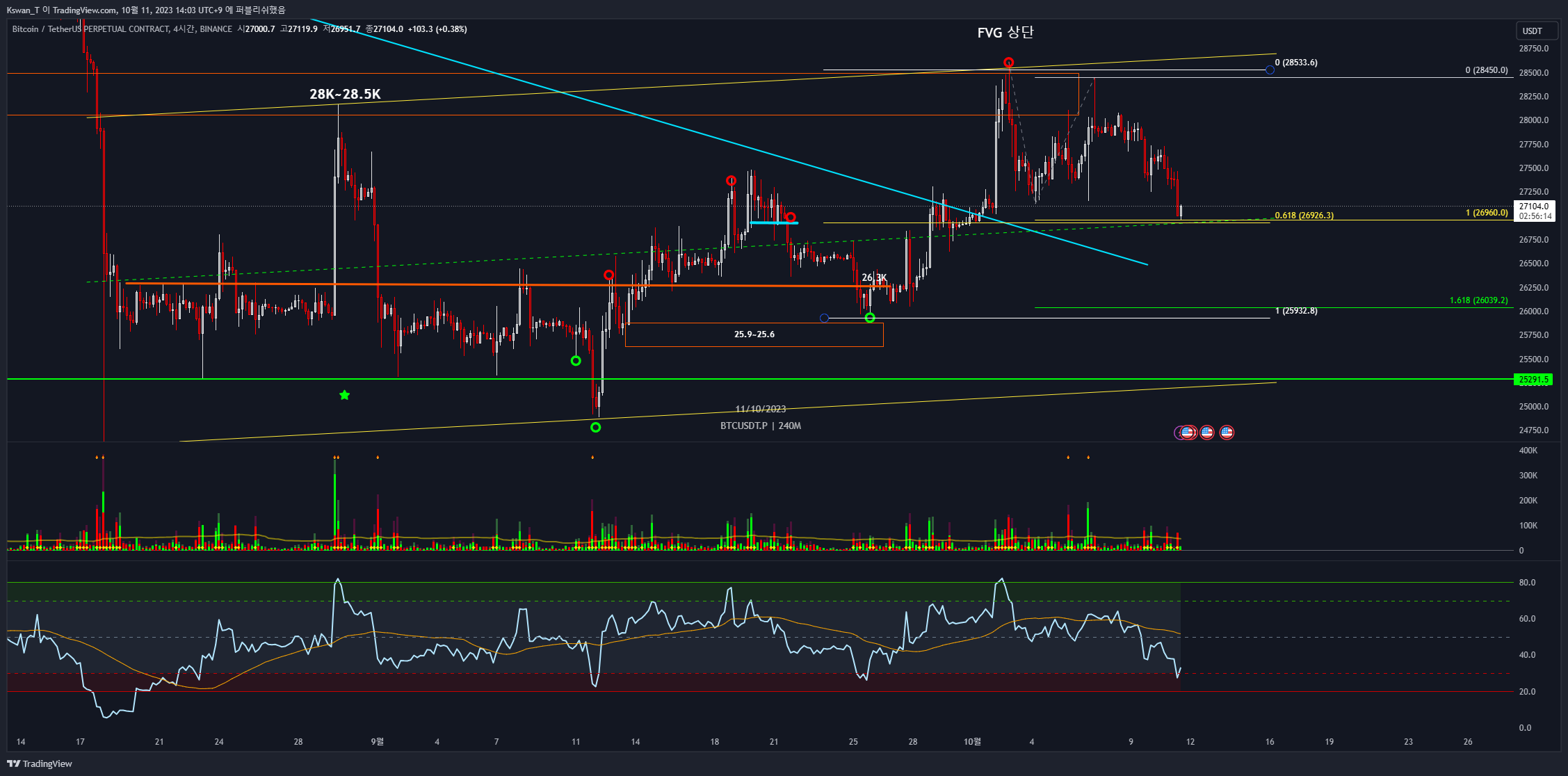The height and width of the screenshot is (776, 1568).
Task: Click the '1.618 (26039.2)' Fibonacci label
Action: 1479,300
